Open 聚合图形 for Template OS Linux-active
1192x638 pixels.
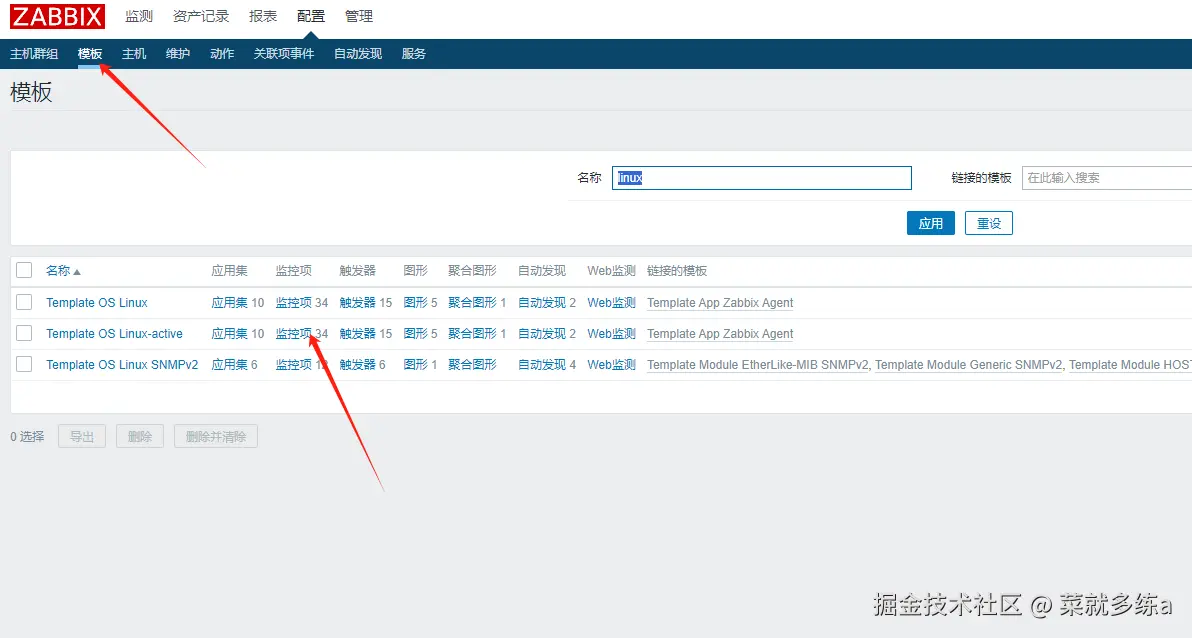click(x=472, y=334)
